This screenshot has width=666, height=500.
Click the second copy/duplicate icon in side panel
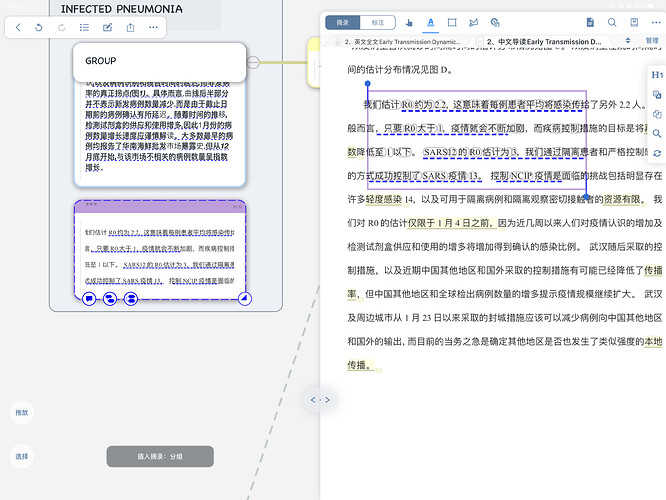pos(657,114)
